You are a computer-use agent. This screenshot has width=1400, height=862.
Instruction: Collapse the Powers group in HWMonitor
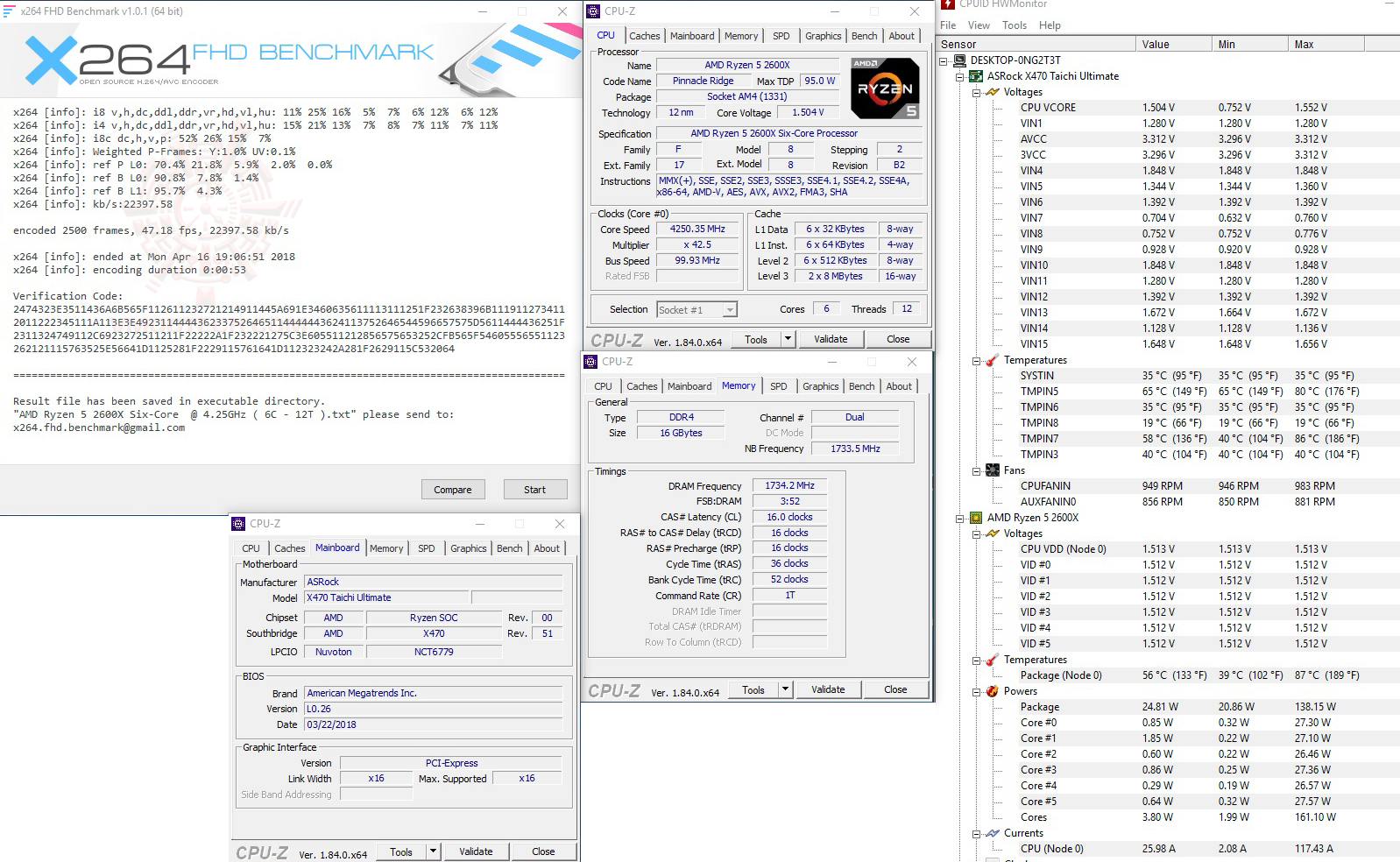click(x=977, y=691)
